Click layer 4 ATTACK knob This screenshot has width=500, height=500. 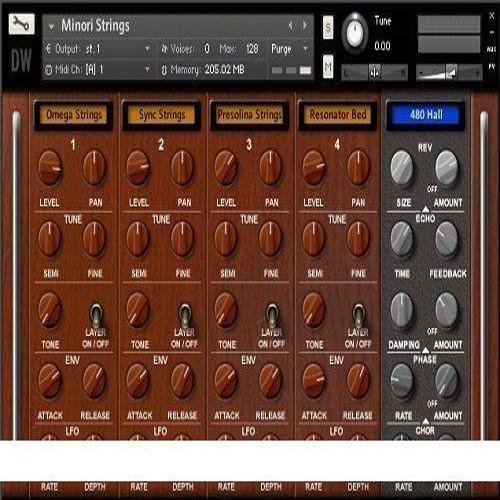click(x=314, y=381)
